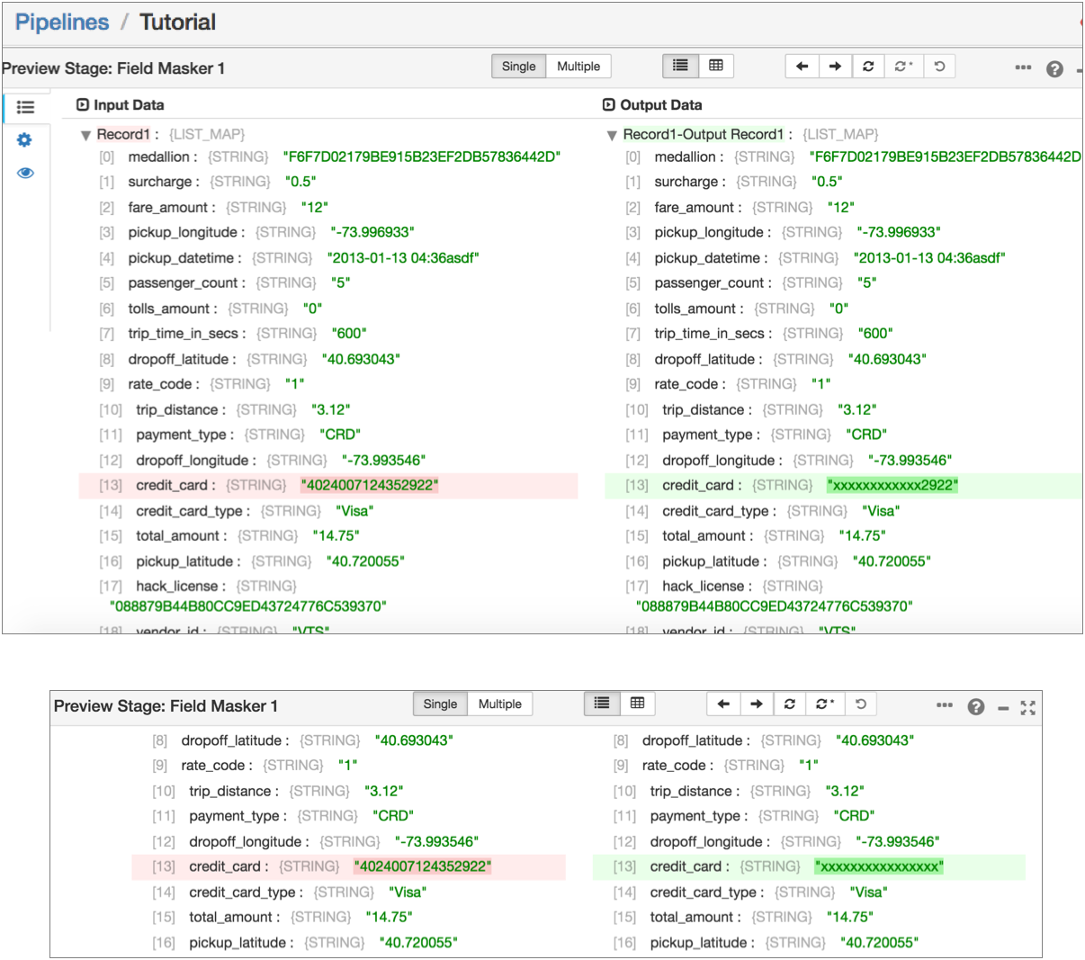Switch upper preview panel to list view

tap(681, 66)
